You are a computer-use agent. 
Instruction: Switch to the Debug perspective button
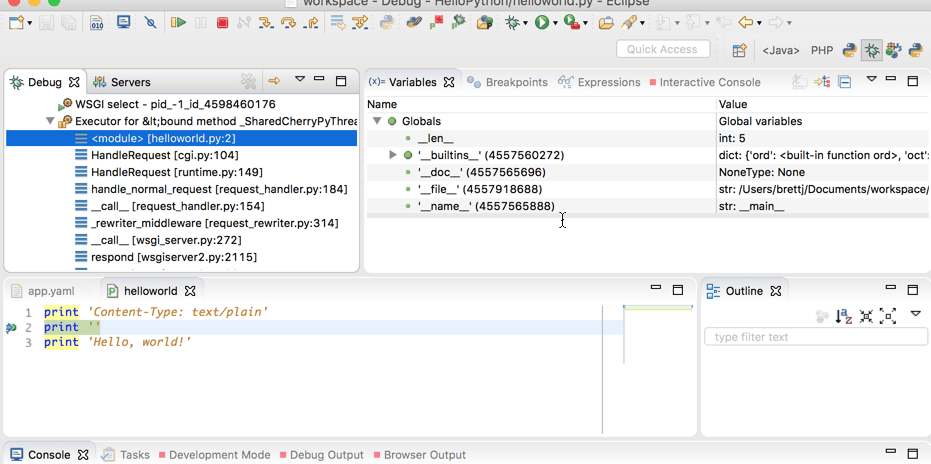(872, 50)
